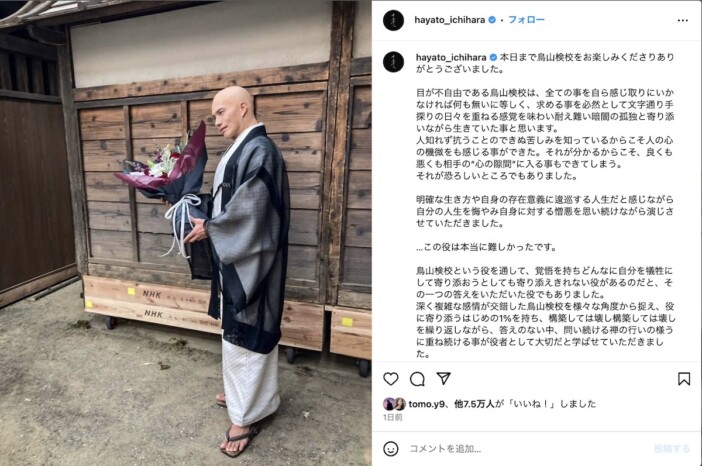Click caption profile avatar beside the post text
This screenshot has height=466, width=702.
pyautogui.click(x=393, y=61)
